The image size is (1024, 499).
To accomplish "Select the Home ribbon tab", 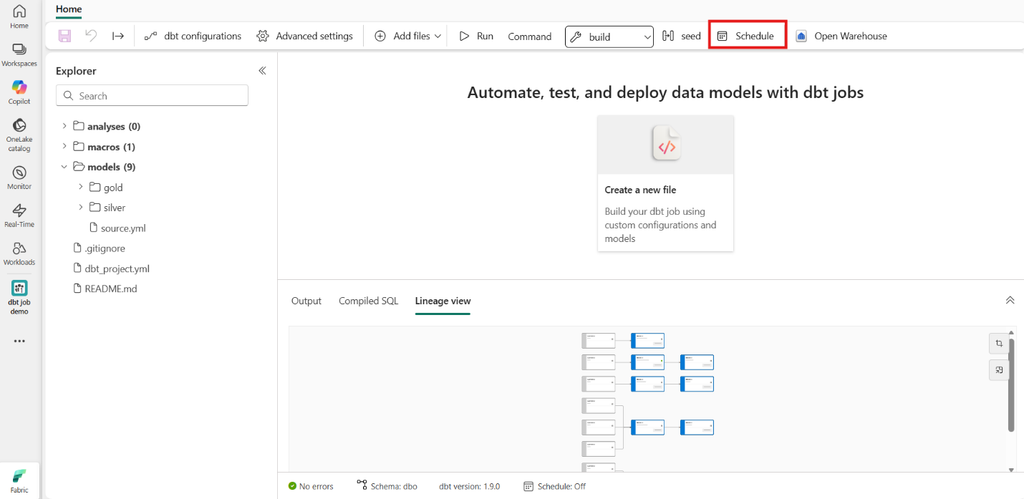I will point(69,9).
